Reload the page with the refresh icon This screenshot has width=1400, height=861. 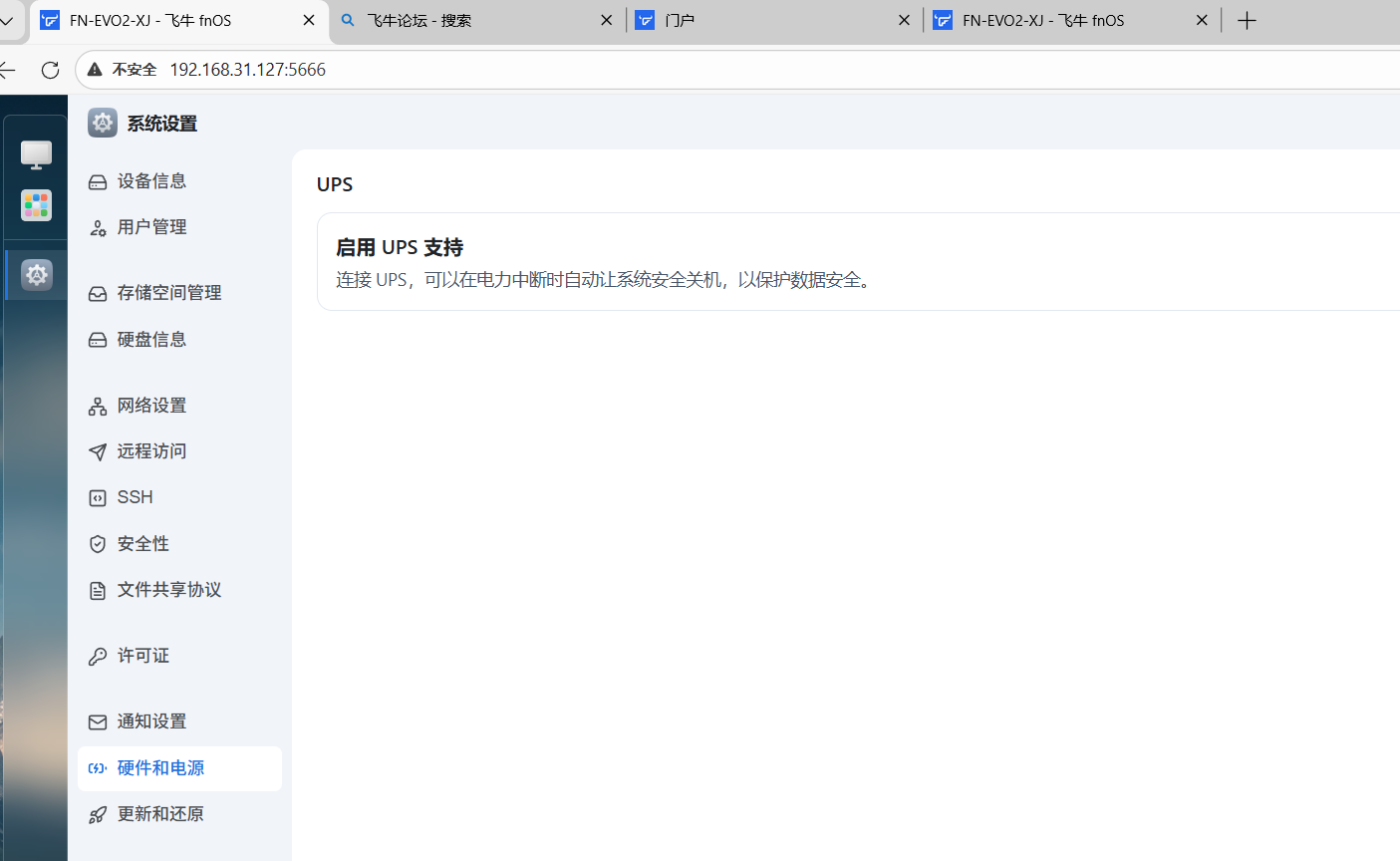(50, 70)
